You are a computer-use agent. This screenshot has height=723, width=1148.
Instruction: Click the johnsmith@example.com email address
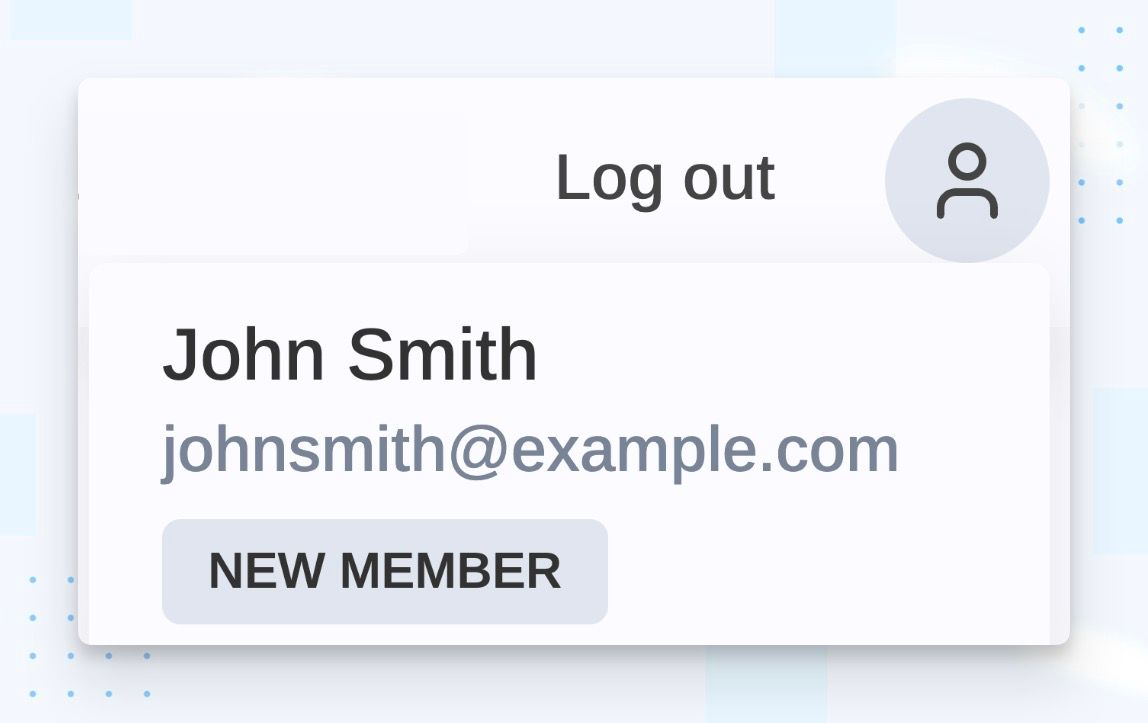(x=530, y=450)
